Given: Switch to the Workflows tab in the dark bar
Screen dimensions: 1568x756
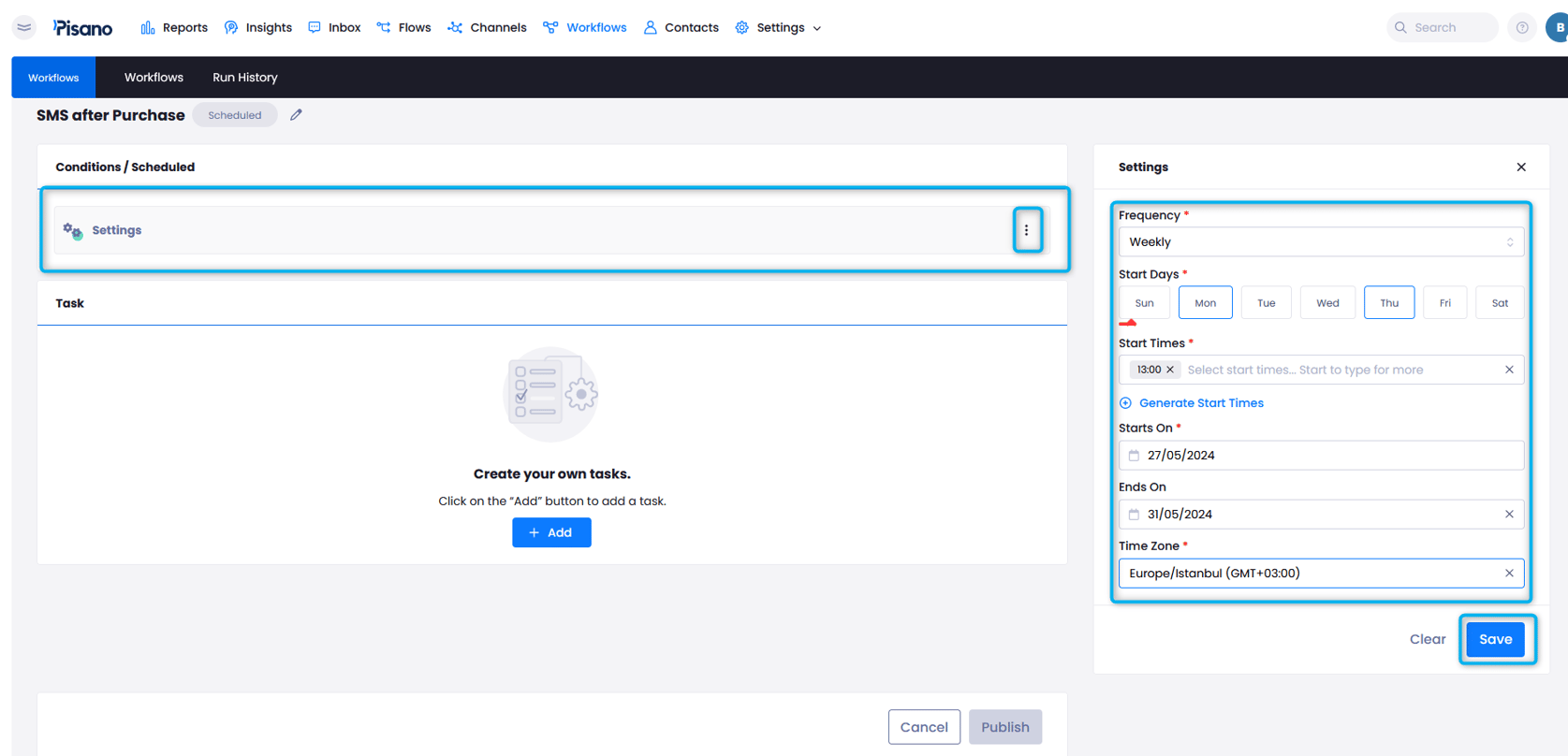Looking at the screenshot, I should 154,78.
